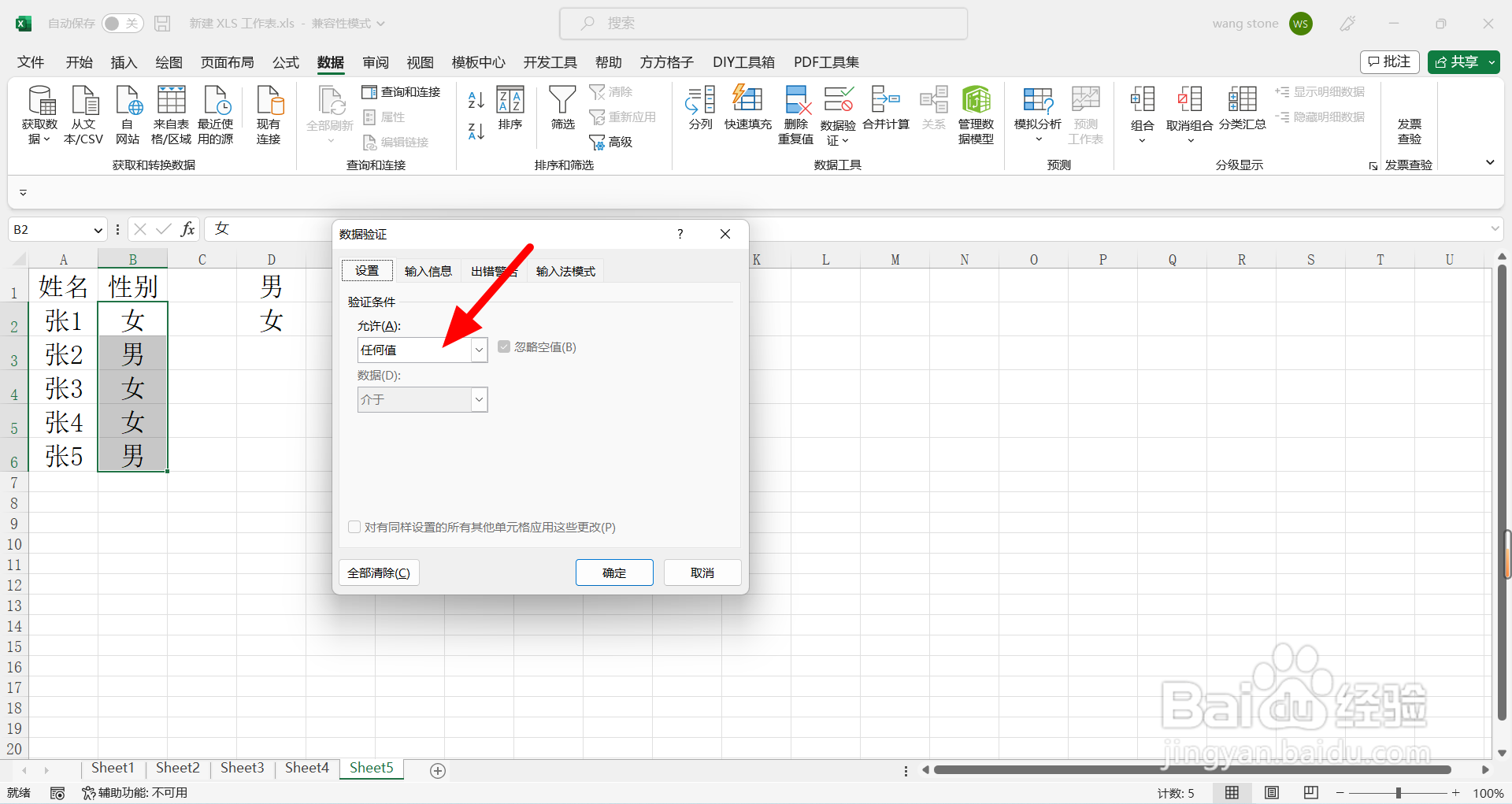
Task: Open Share (共享) button dropdown arrow
Action: [1492, 62]
